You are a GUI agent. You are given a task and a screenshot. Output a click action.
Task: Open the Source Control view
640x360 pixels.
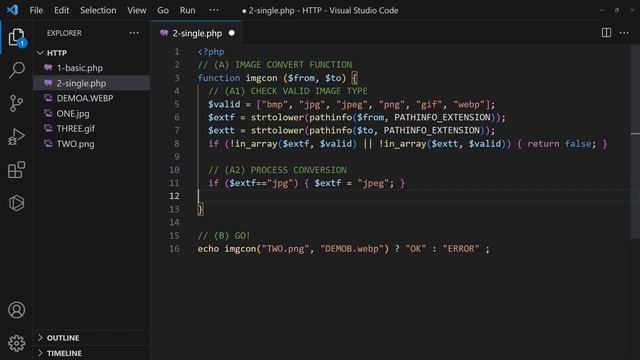coord(16,103)
